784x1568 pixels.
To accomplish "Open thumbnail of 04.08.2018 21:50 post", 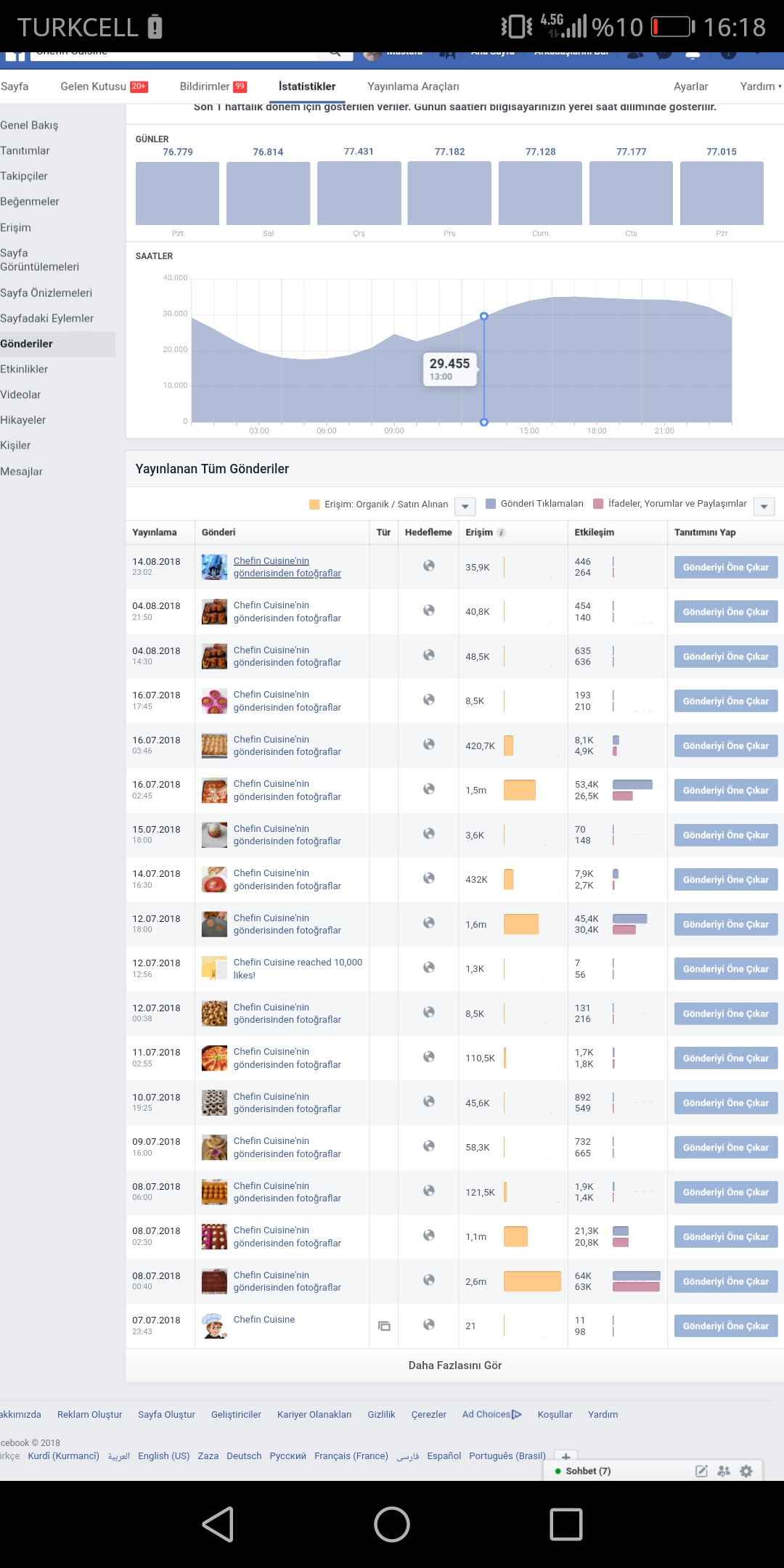I will tap(214, 611).
